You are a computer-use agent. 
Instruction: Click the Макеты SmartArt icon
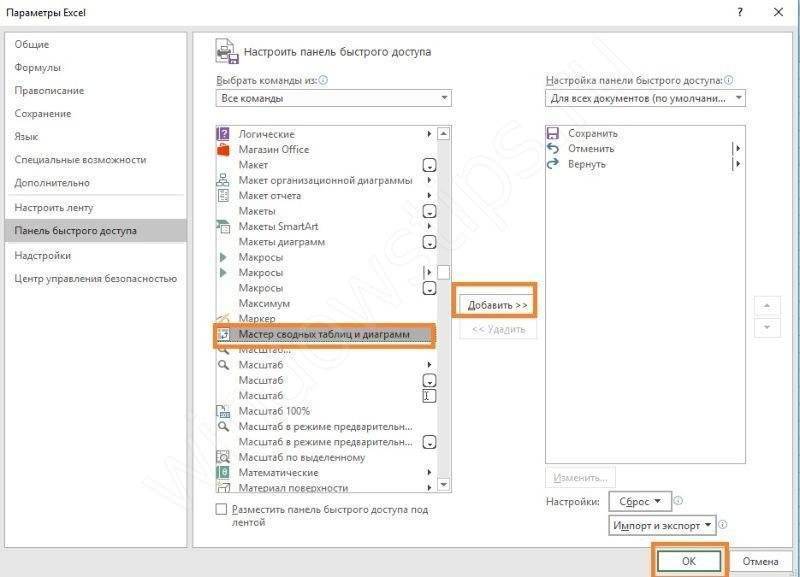click(x=223, y=227)
